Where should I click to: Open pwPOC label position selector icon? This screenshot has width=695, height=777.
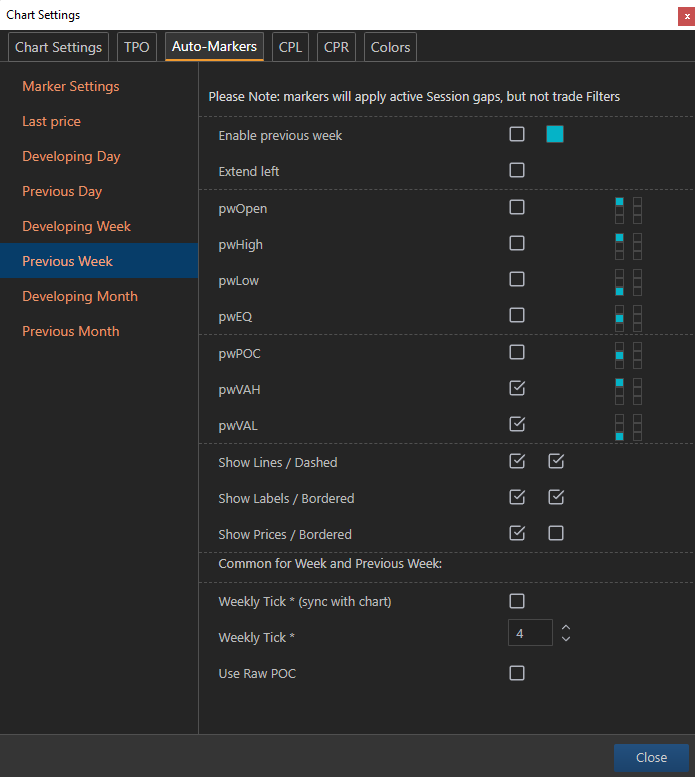pos(628,355)
